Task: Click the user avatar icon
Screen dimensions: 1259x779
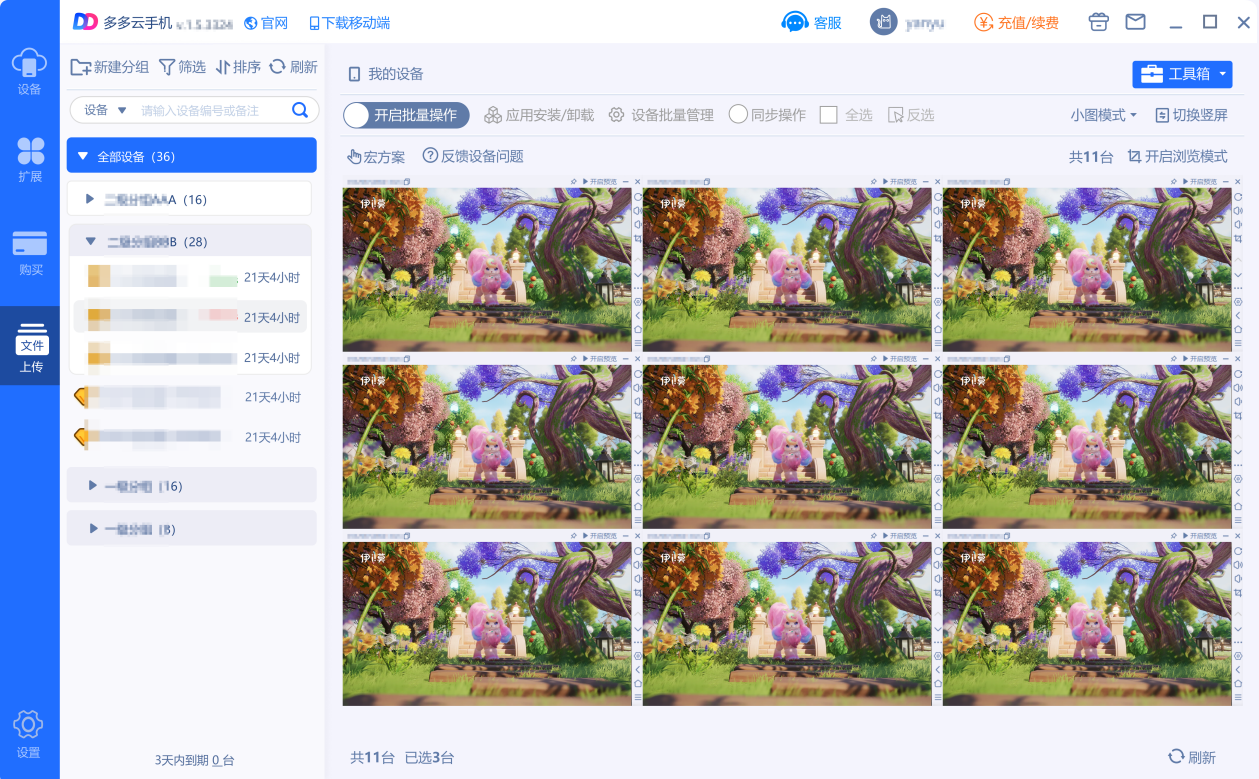Action: [x=882, y=22]
